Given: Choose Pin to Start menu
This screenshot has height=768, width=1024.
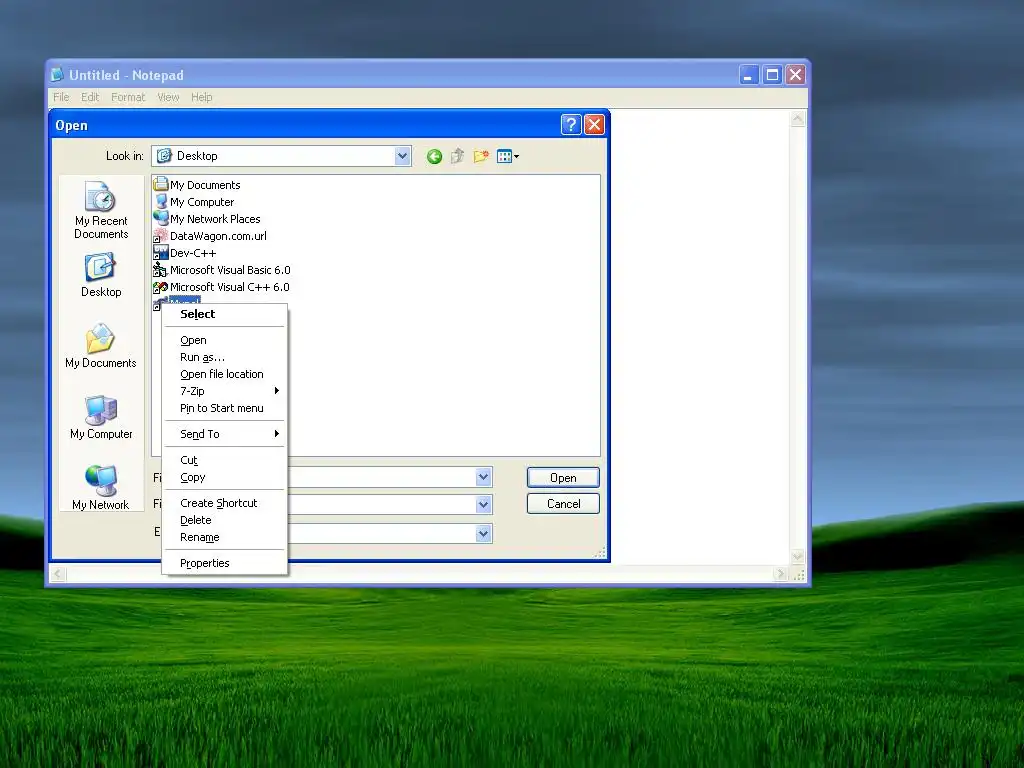Looking at the screenshot, I should click(x=225, y=408).
